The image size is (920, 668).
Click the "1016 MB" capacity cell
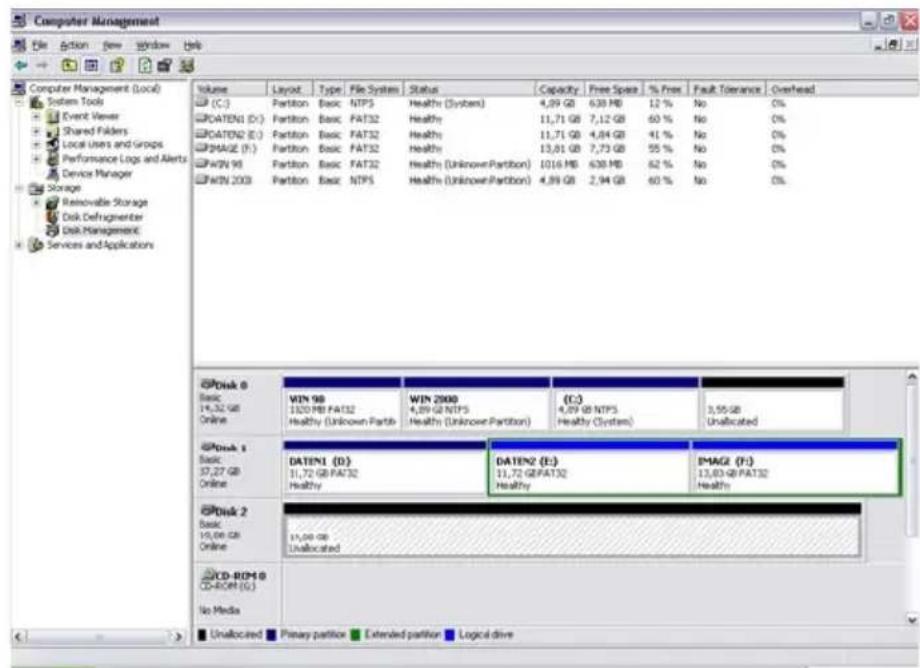pyautogui.click(x=559, y=164)
